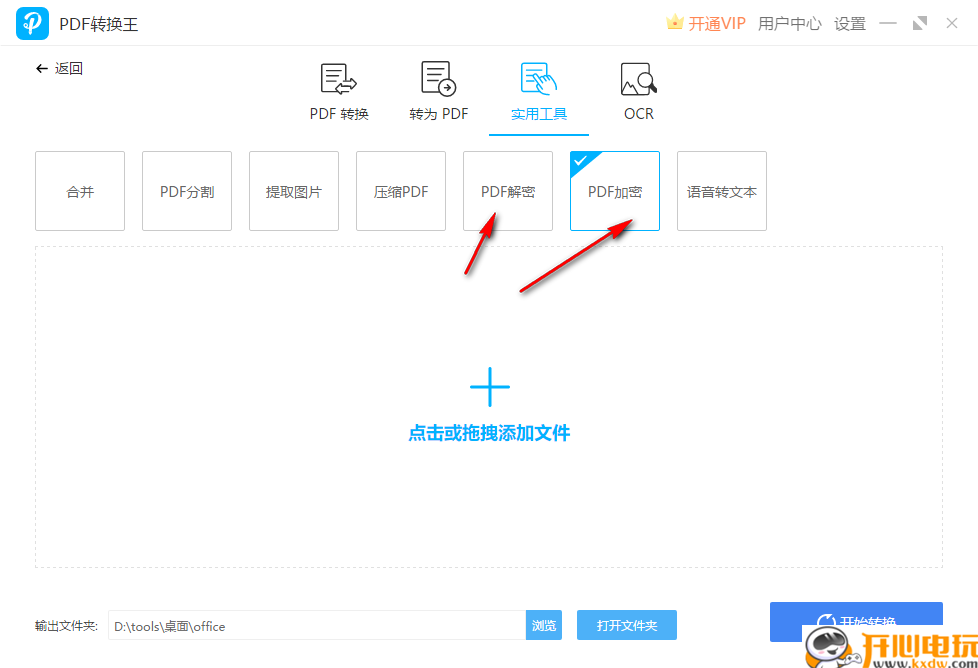
Task: Toggle selection of the PDF加密 tool tile
Action: tap(614, 190)
